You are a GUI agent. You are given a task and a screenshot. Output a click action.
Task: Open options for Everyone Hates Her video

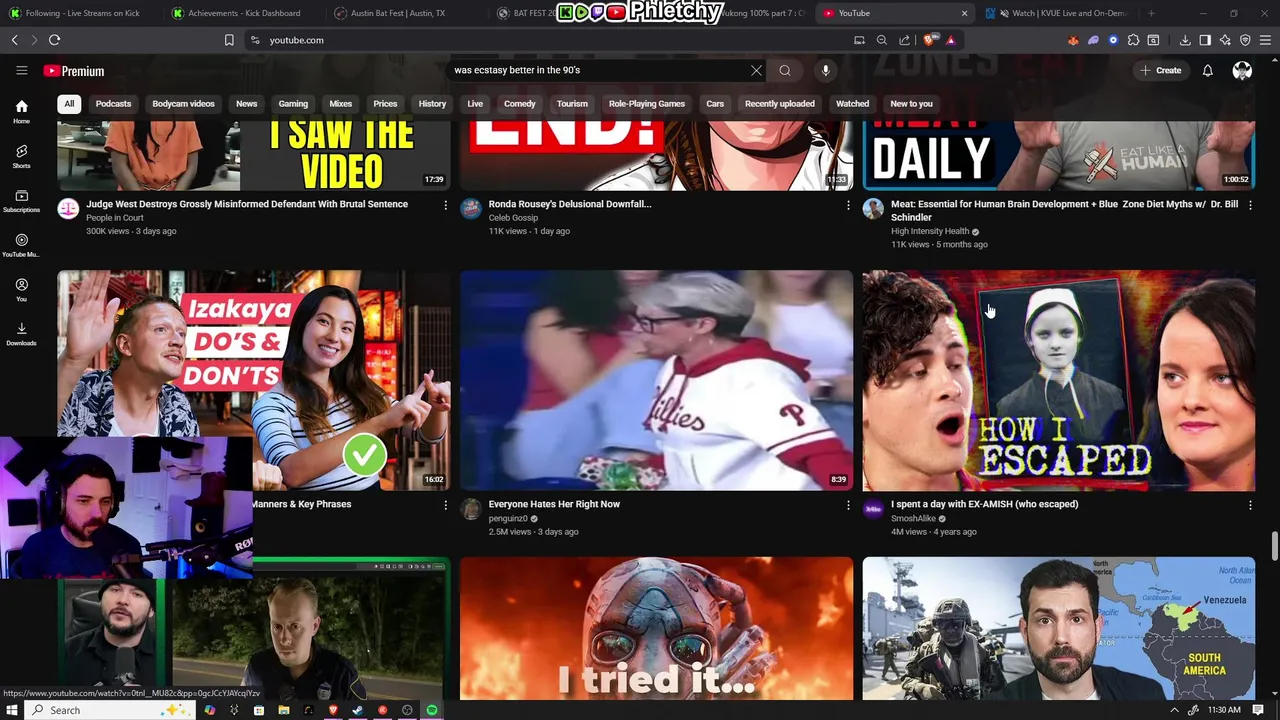pos(848,505)
